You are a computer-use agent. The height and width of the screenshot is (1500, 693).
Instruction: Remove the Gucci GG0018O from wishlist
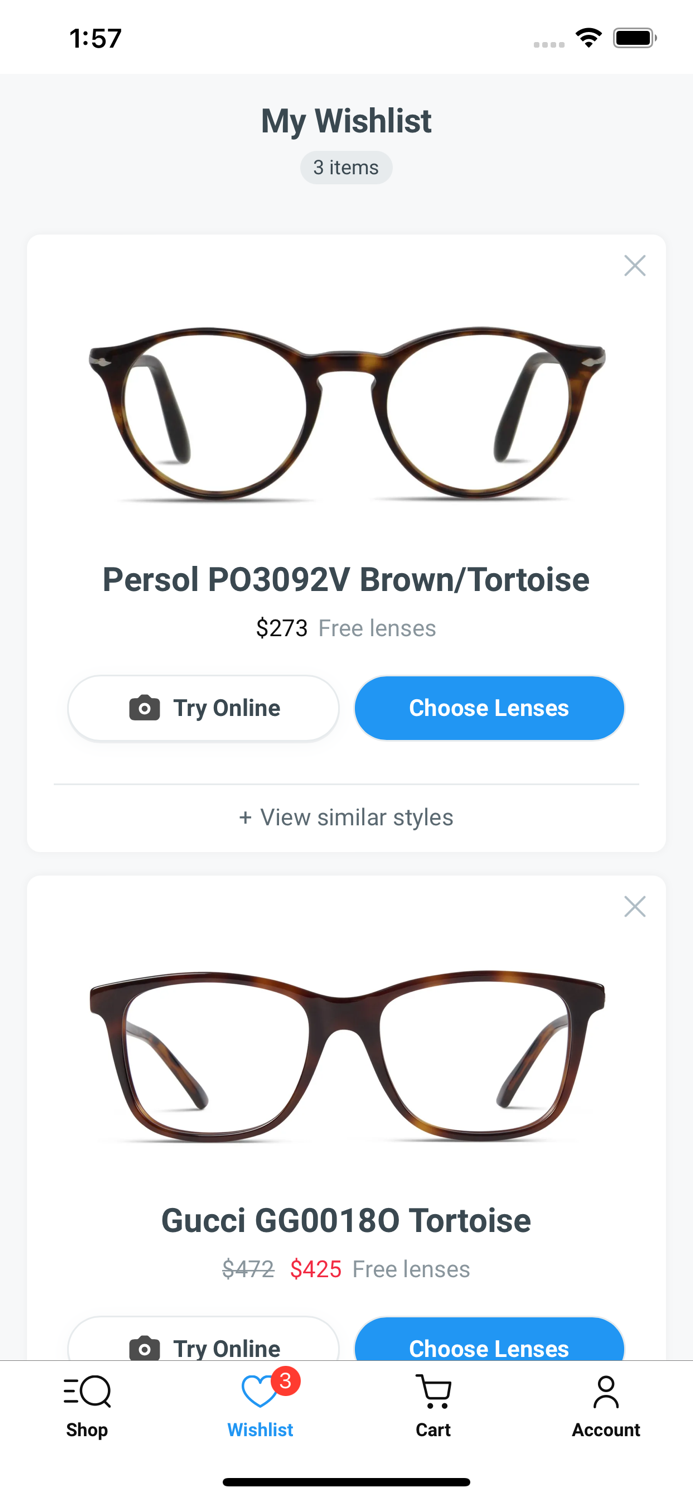tap(635, 906)
